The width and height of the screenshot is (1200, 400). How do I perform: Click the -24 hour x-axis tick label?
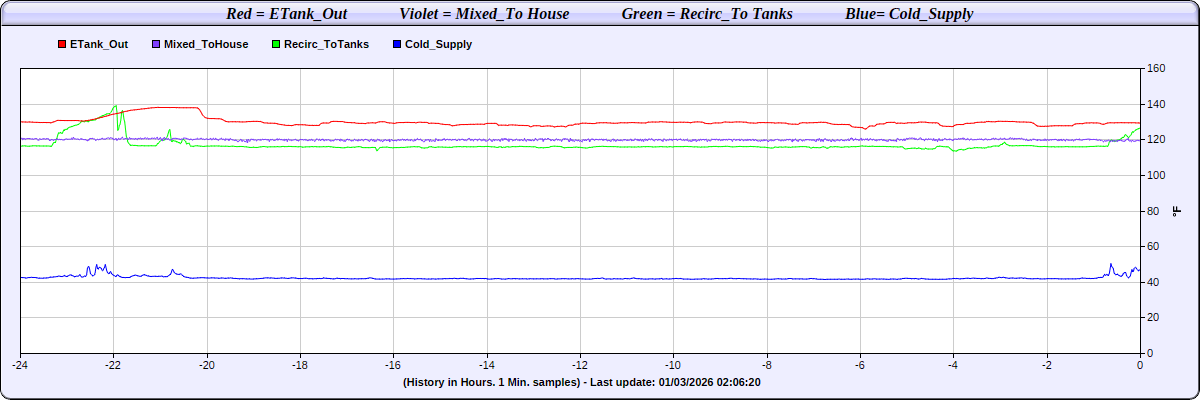20,365
